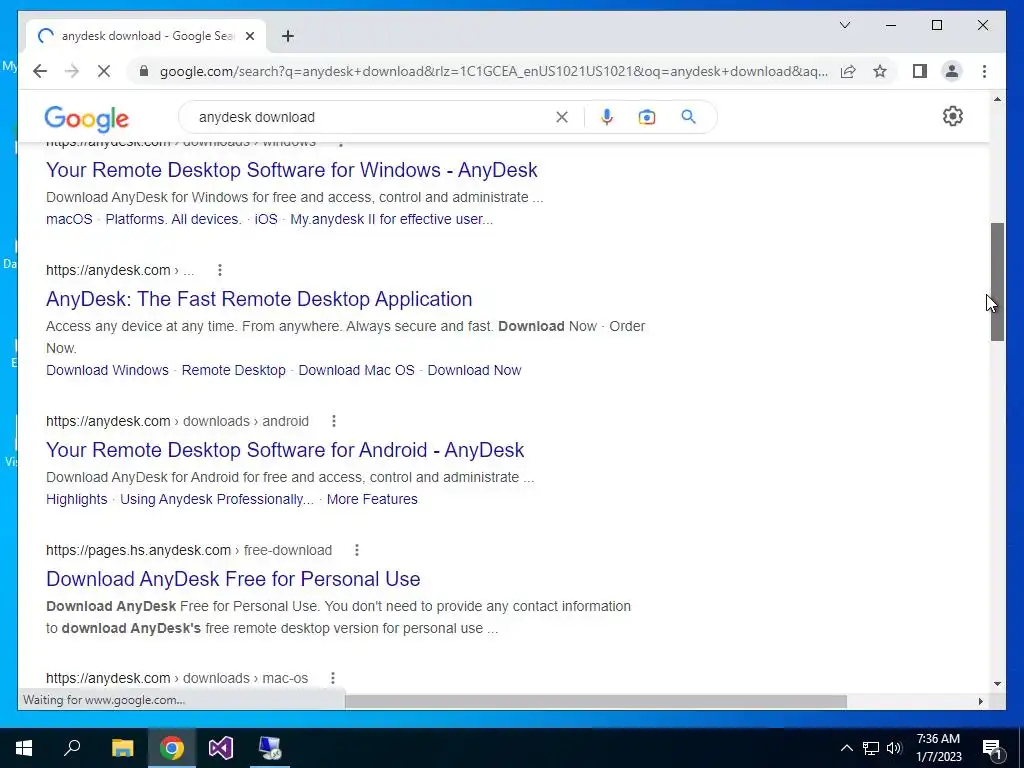Screen dimensions: 1024x768
Task: Open more options beside https://anydesk.com › ...
Action: coord(220,270)
